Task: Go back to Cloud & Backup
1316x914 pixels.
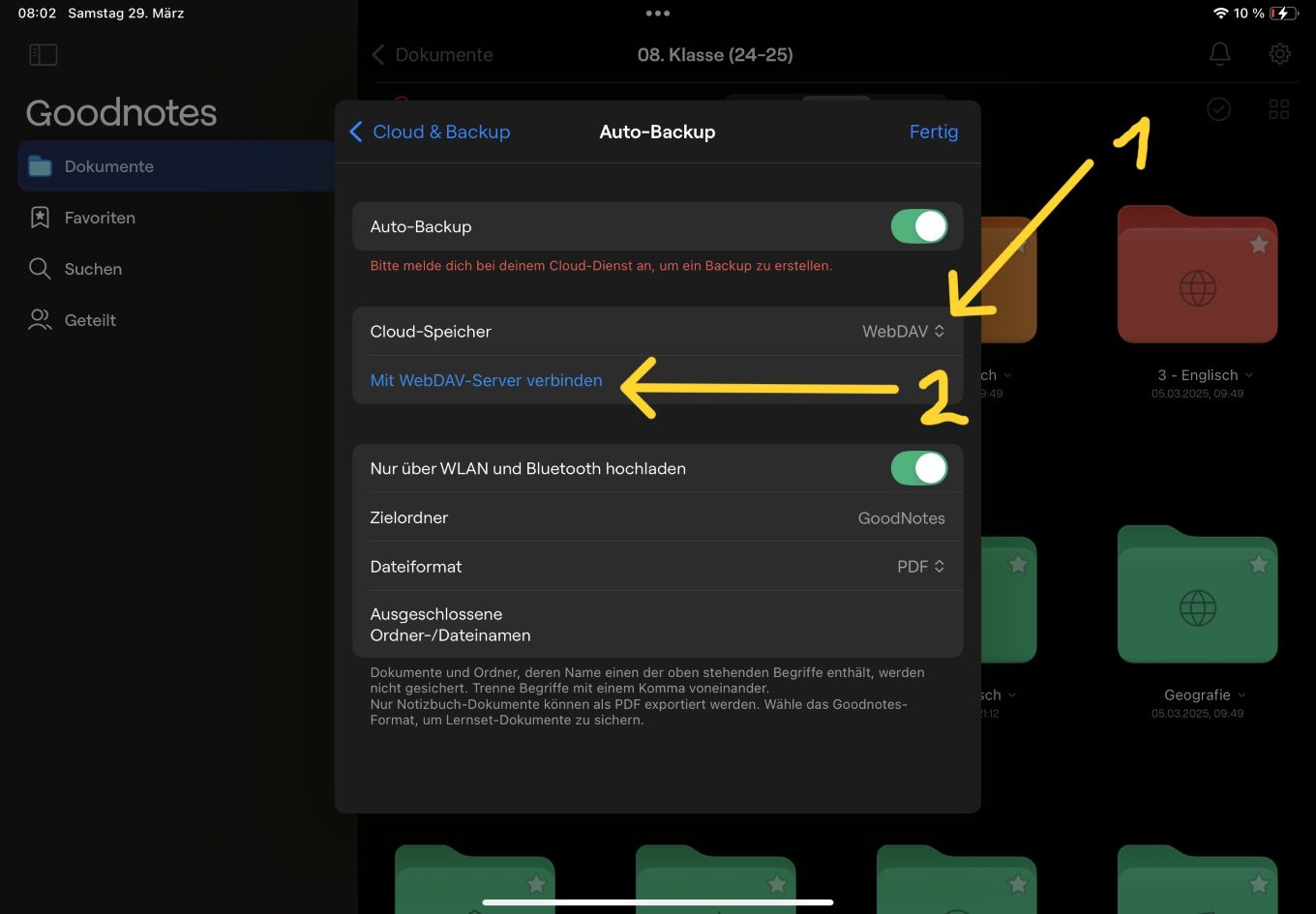Action: coord(429,132)
